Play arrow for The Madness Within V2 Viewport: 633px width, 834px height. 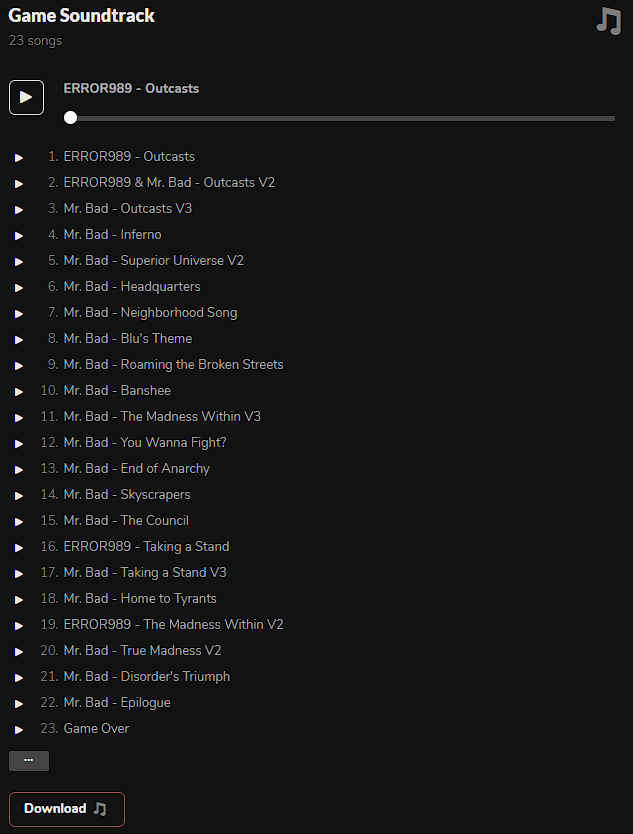(x=19, y=626)
